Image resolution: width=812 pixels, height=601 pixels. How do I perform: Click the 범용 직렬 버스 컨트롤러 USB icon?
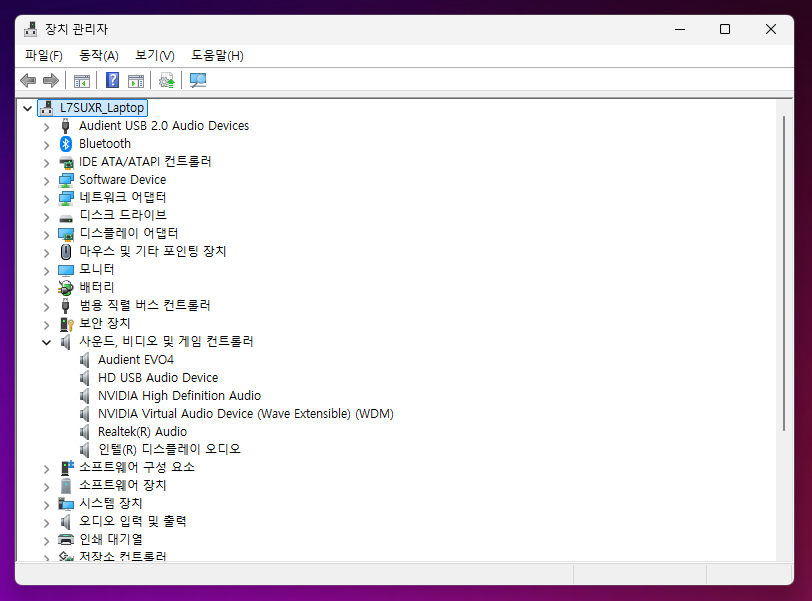(65, 306)
